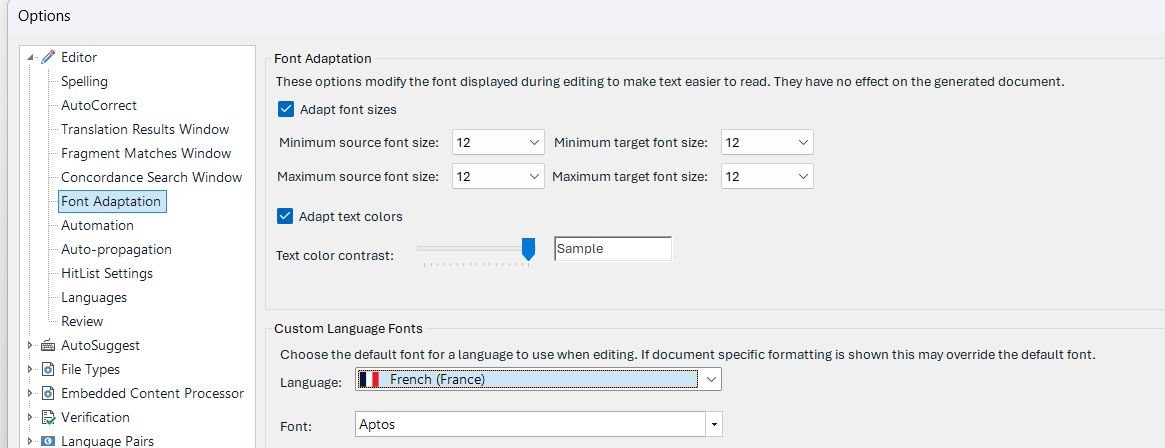The width and height of the screenshot is (1165, 448).
Task: Expand the Embedded Content Processor node
Action: (x=30, y=393)
